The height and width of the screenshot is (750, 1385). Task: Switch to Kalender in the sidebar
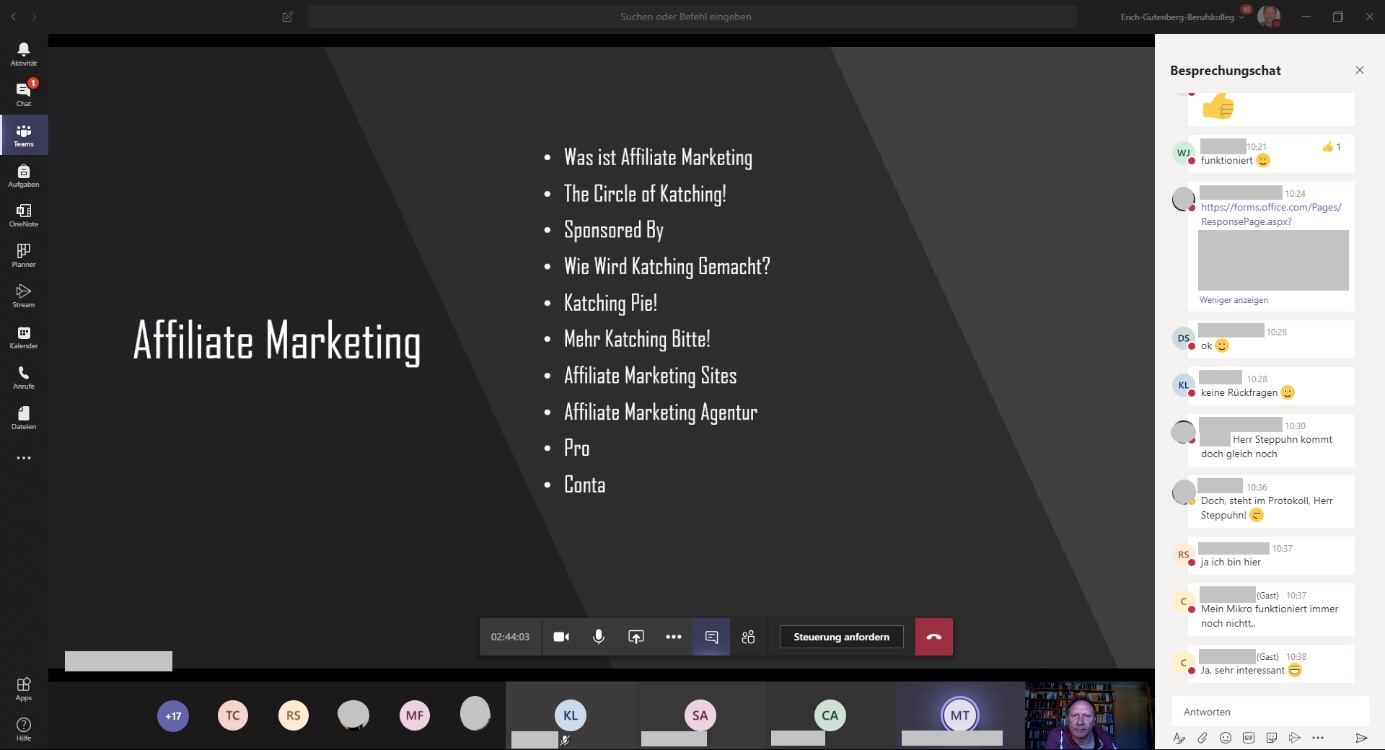pyautogui.click(x=22, y=337)
